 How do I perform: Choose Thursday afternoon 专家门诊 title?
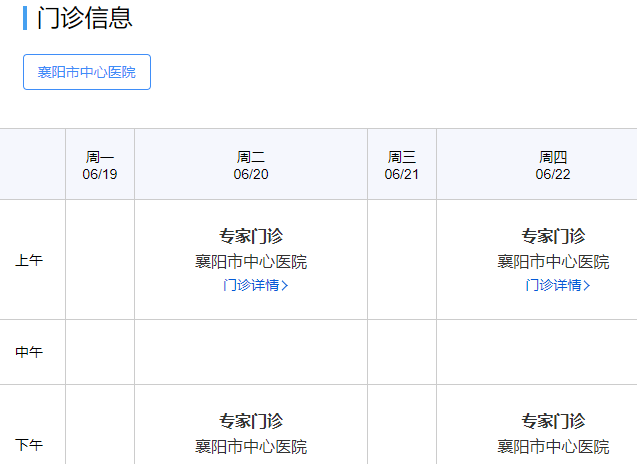tap(553, 421)
